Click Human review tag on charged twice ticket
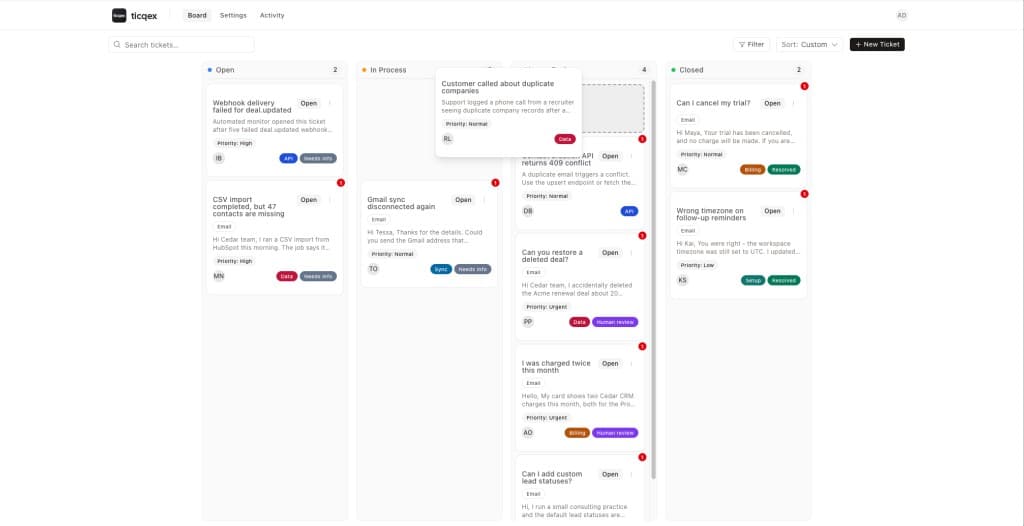Viewport: 1024px width, 526px height. coord(615,433)
